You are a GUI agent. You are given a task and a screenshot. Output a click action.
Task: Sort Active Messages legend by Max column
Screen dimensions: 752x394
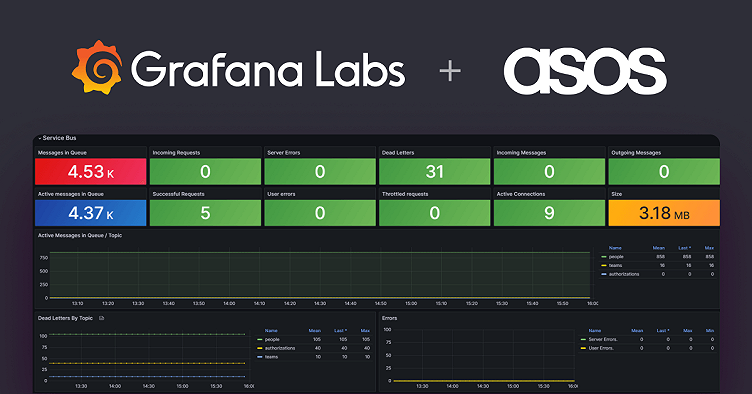pos(709,248)
